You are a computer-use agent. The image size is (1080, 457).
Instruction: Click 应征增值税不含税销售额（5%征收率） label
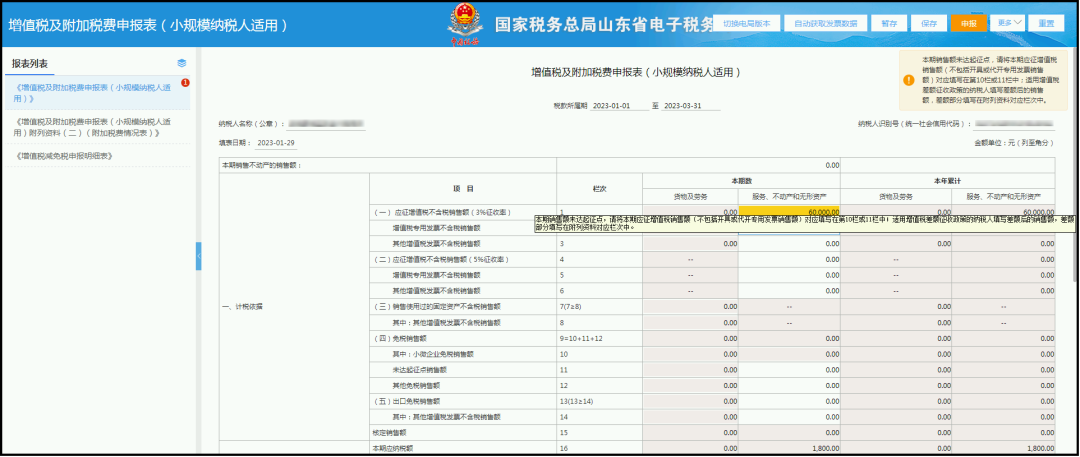(444, 259)
